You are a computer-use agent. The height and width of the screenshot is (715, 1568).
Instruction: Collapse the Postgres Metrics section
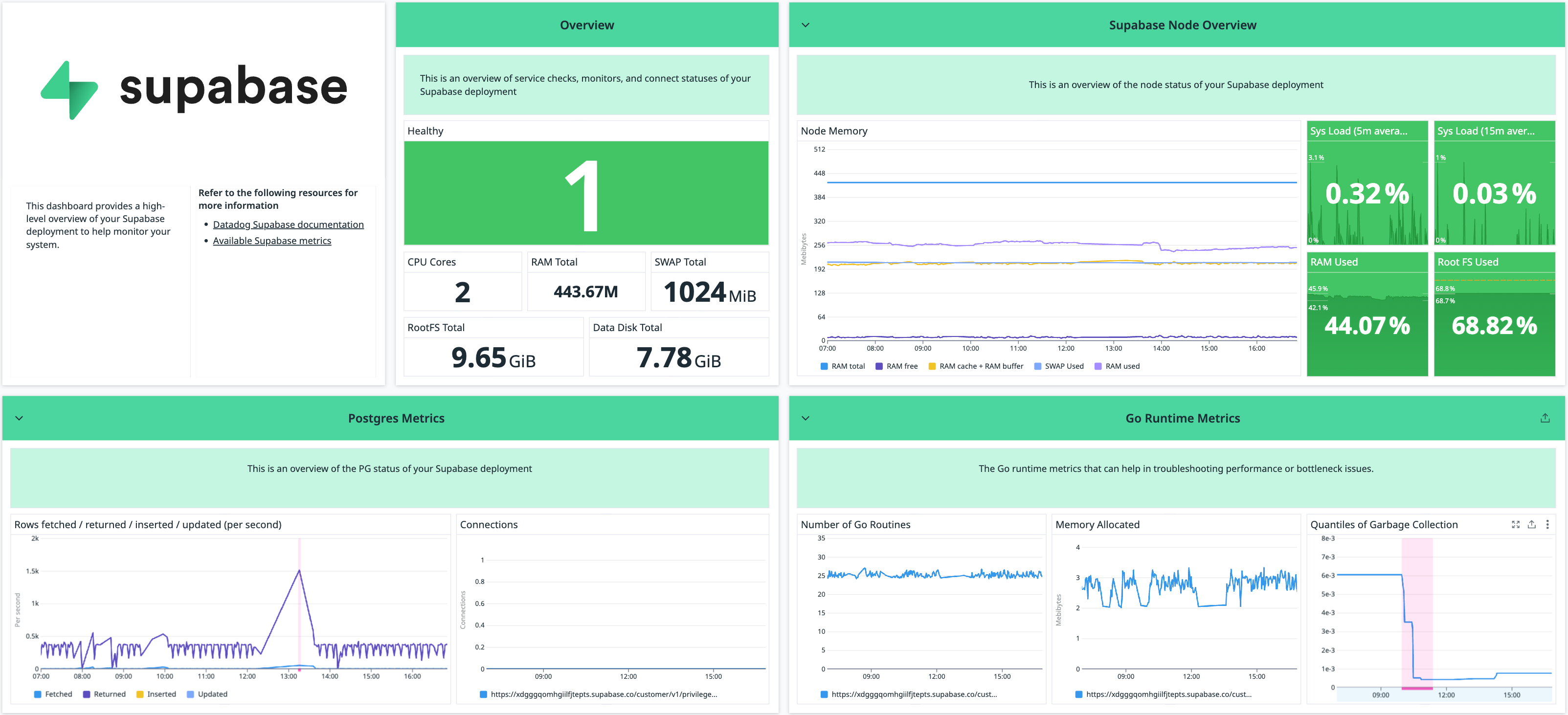point(18,418)
